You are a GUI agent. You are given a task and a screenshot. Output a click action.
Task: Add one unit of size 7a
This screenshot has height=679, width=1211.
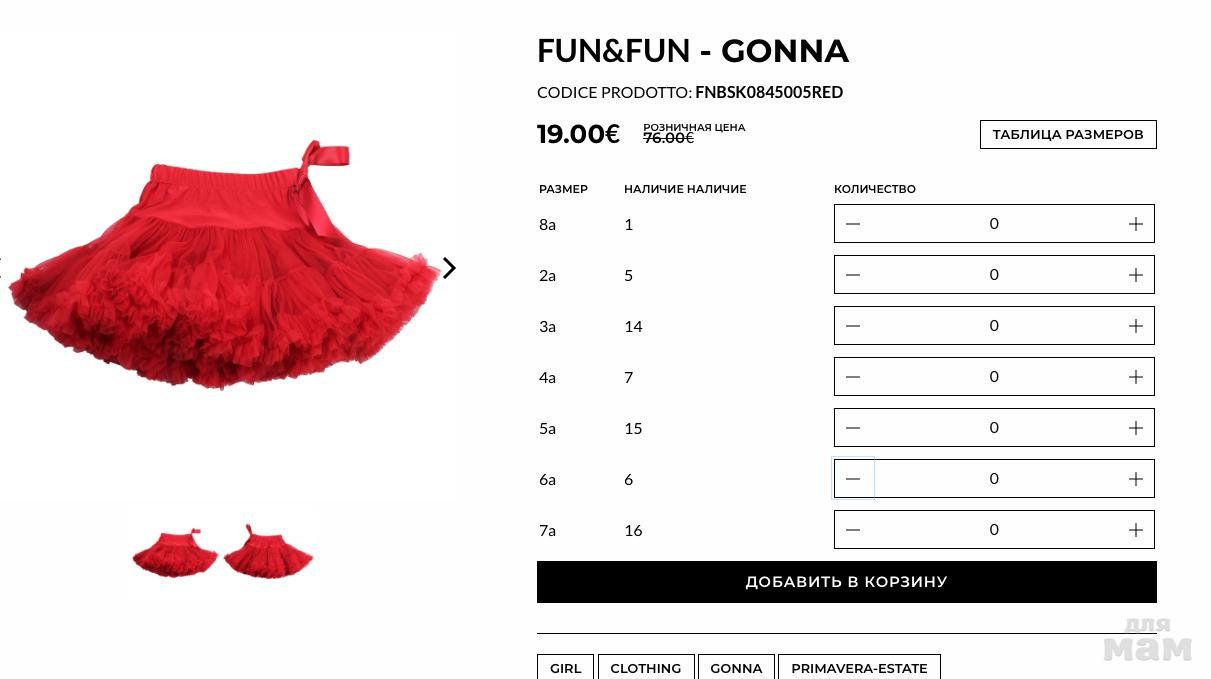[x=1135, y=530]
